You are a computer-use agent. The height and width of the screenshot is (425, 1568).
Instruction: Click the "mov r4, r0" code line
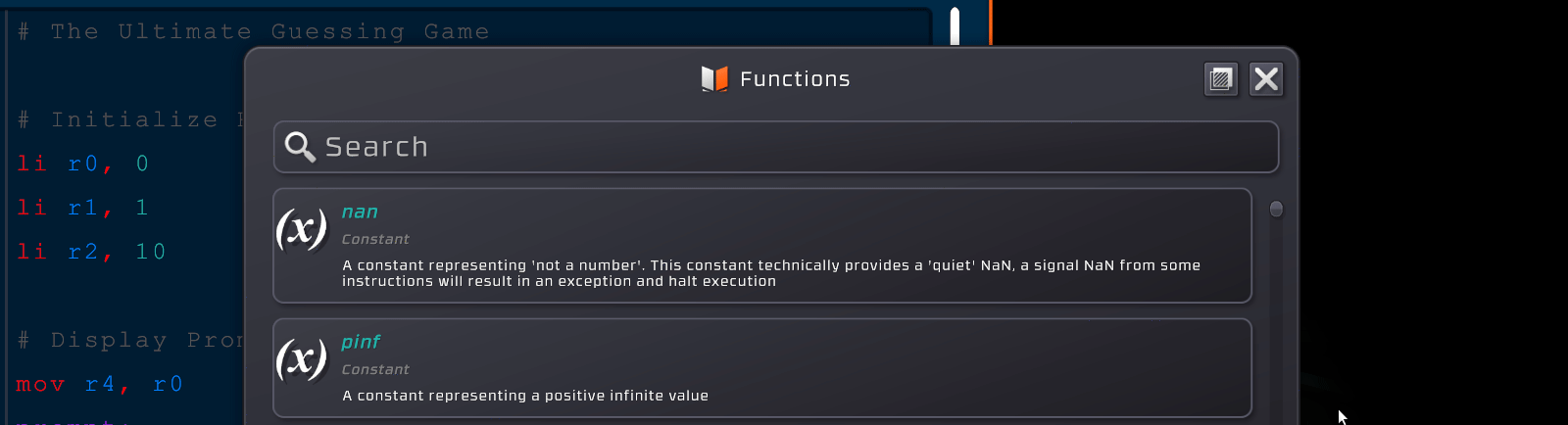tap(100, 384)
